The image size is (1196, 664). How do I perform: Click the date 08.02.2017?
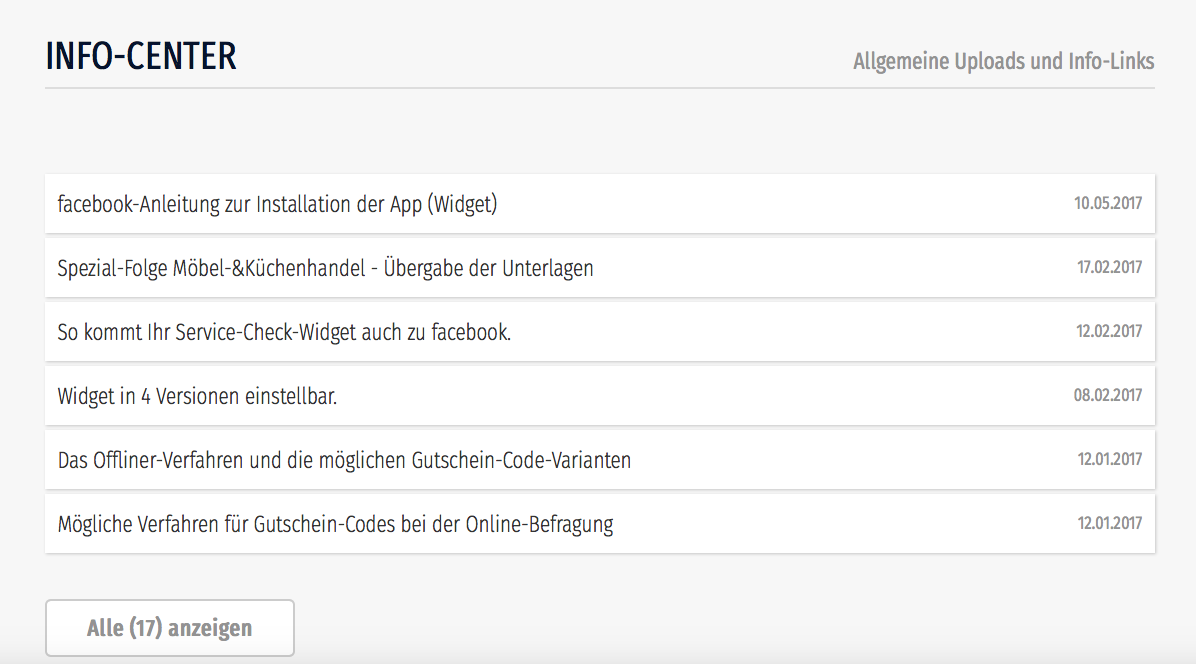[x=1108, y=396]
